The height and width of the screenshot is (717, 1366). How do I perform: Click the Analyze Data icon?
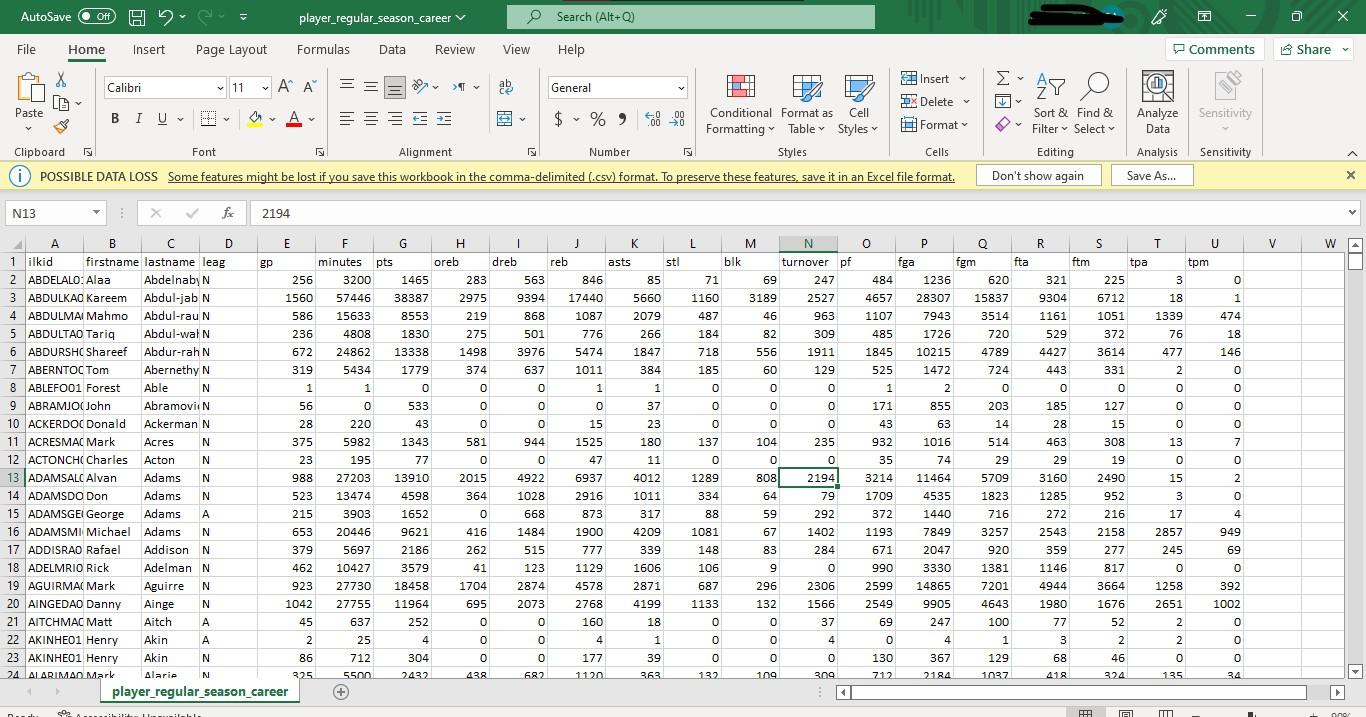tap(1157, 104)
